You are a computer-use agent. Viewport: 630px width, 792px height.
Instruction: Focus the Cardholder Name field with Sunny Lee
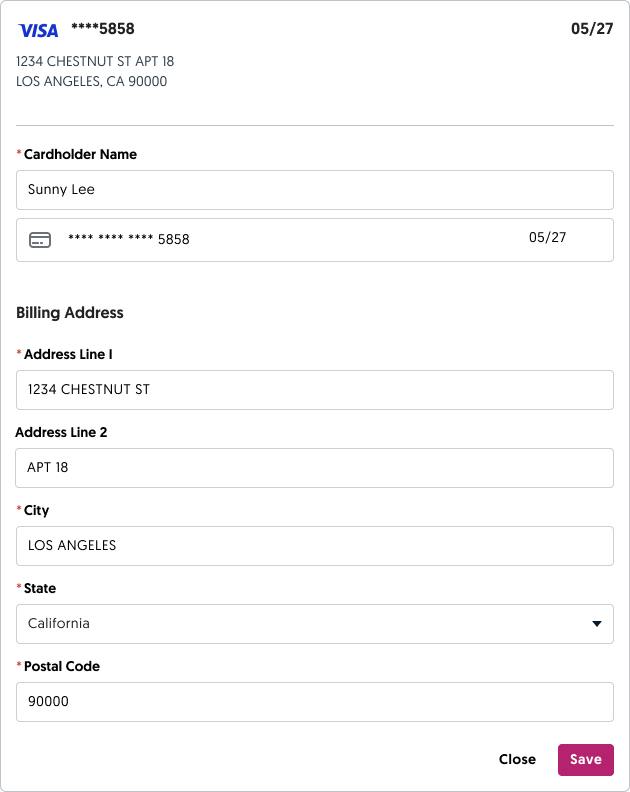coord(314,190)
